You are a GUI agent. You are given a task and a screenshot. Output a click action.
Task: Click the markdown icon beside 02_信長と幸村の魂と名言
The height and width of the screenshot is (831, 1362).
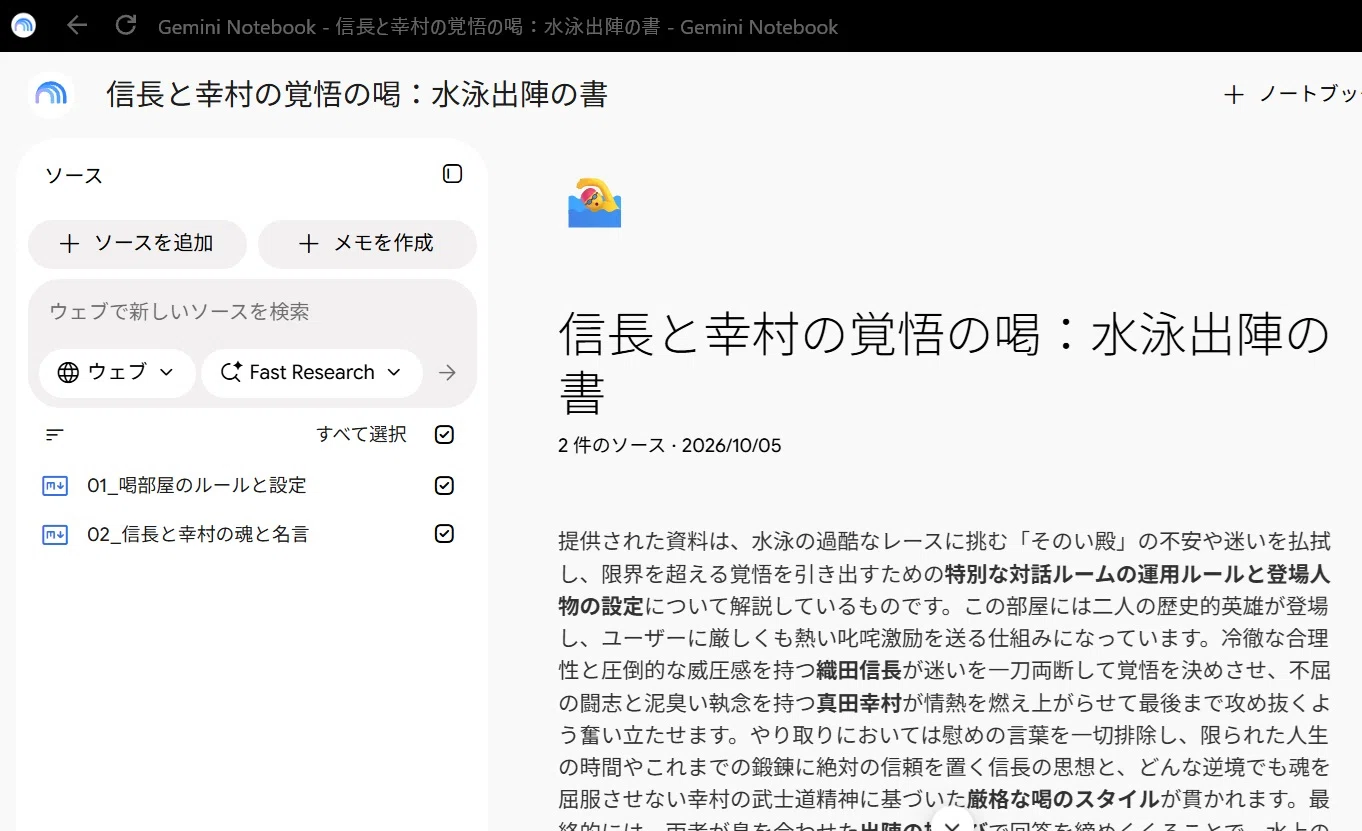55,535
